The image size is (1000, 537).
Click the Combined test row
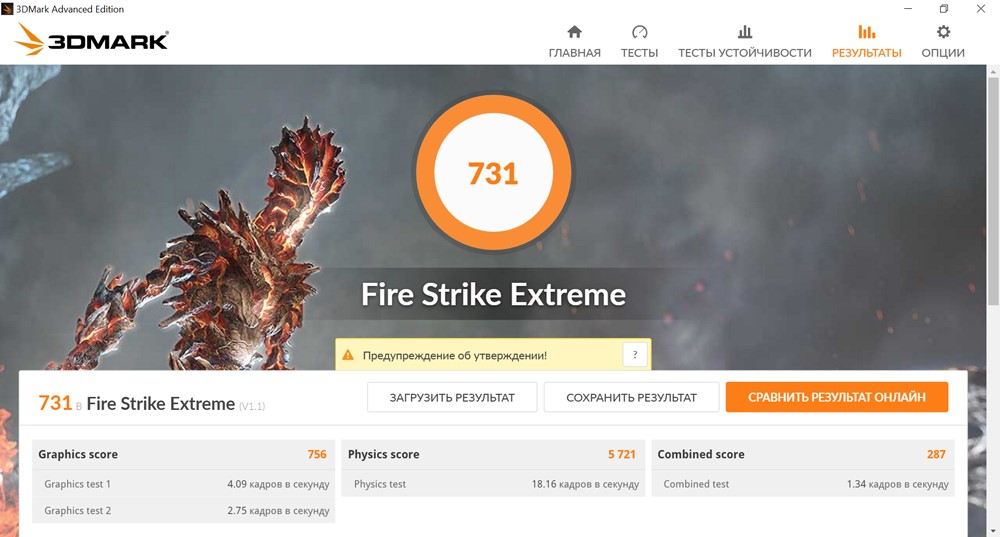(x=803, y=484)
